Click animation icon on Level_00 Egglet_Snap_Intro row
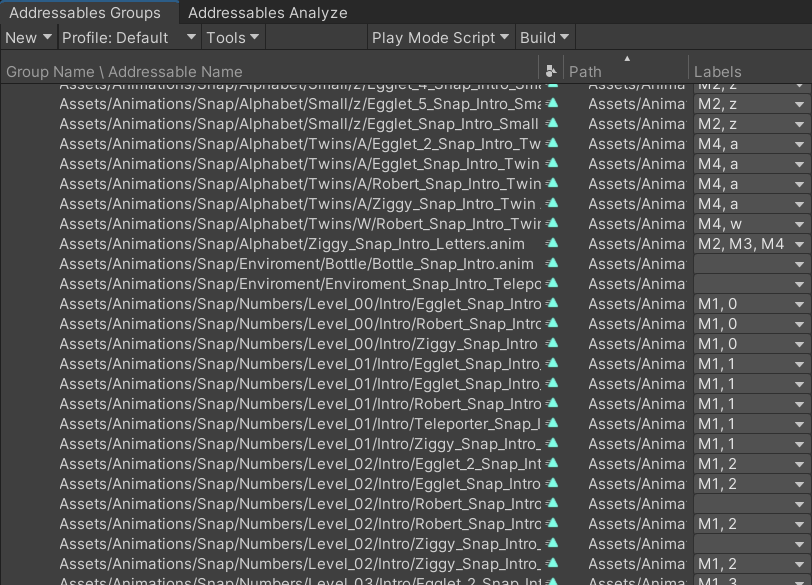The width and height of the screenshot is (812, 585). (551, 304)
